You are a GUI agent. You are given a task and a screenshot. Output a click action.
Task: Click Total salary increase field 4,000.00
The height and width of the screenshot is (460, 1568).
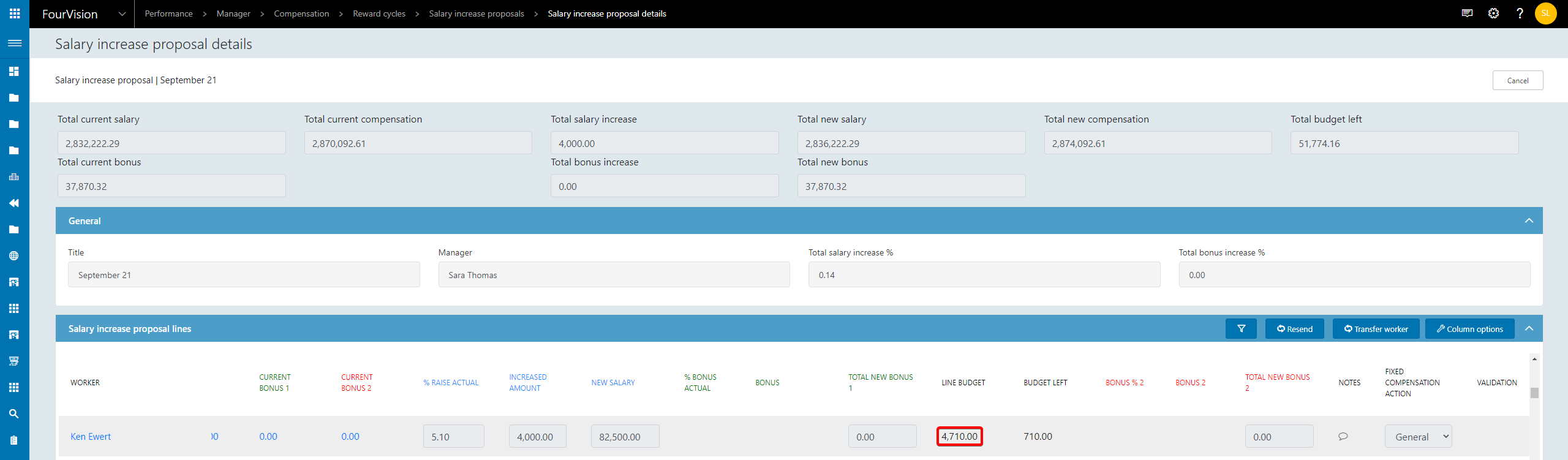pos(665,143)
